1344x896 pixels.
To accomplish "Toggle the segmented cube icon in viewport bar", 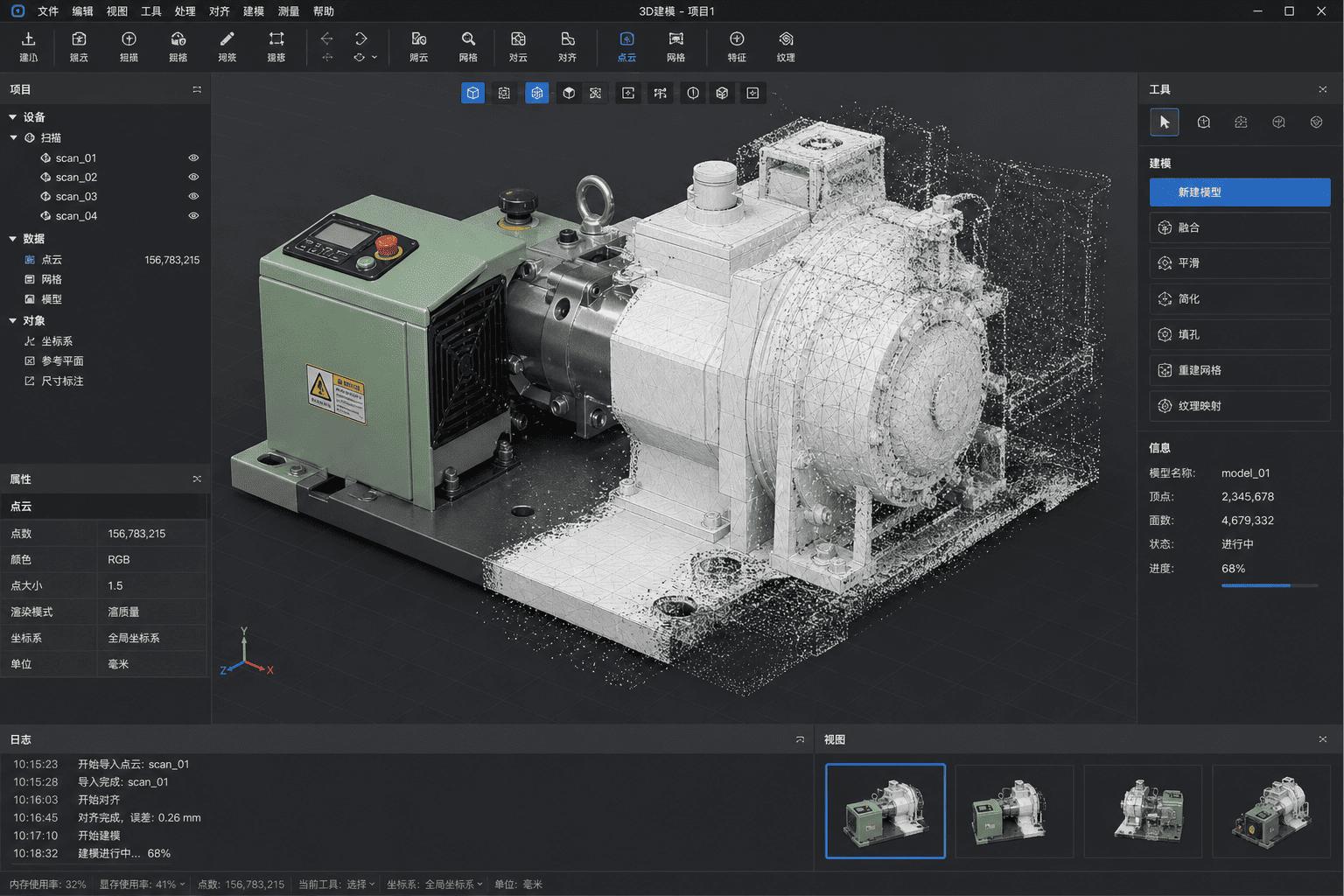I will click(x=722, y=93).
